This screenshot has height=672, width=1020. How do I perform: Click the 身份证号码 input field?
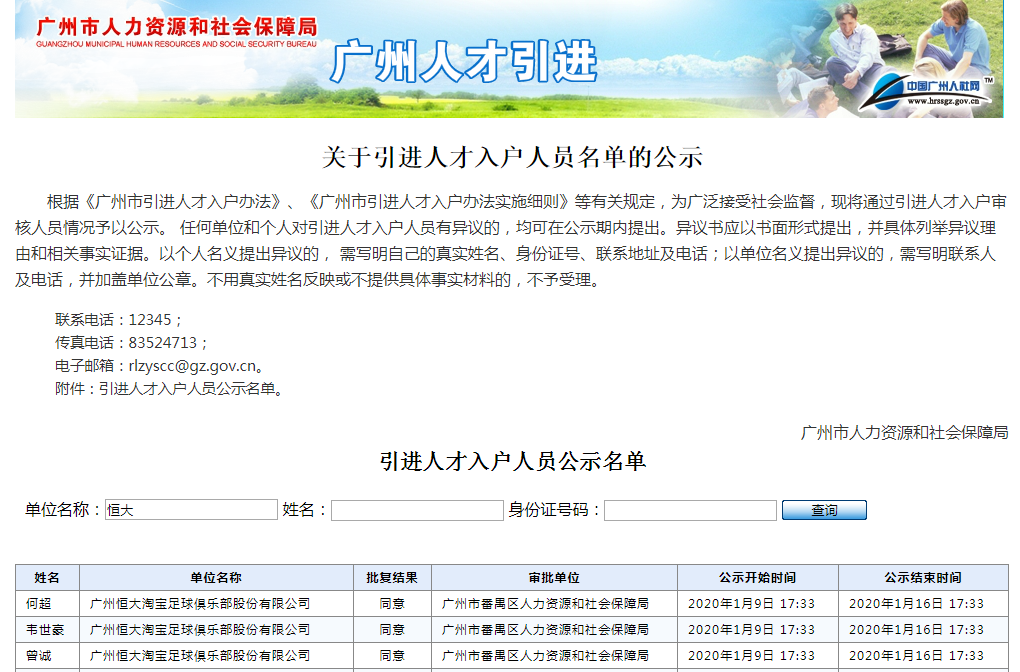tap(690, 510)
